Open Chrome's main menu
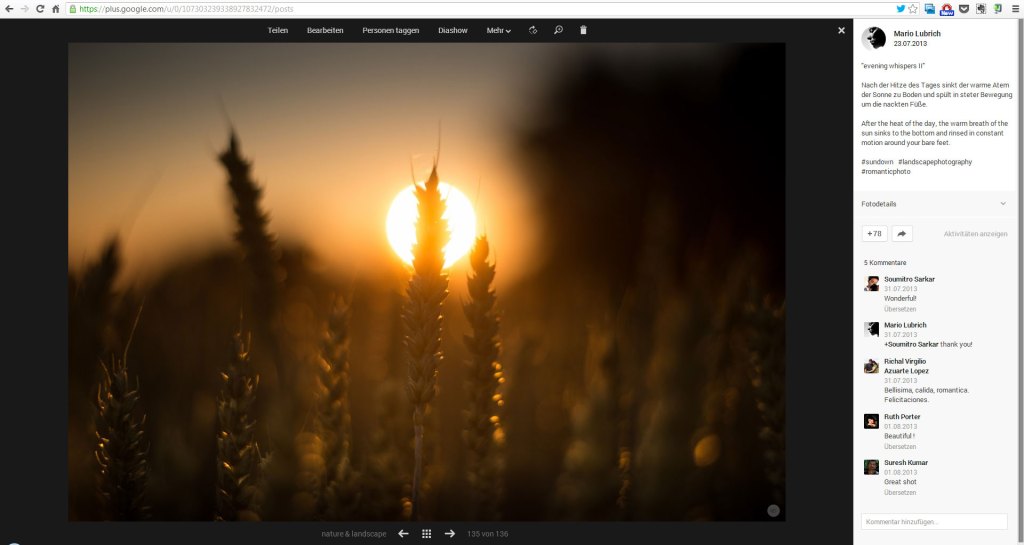 tap(1014, 8)
